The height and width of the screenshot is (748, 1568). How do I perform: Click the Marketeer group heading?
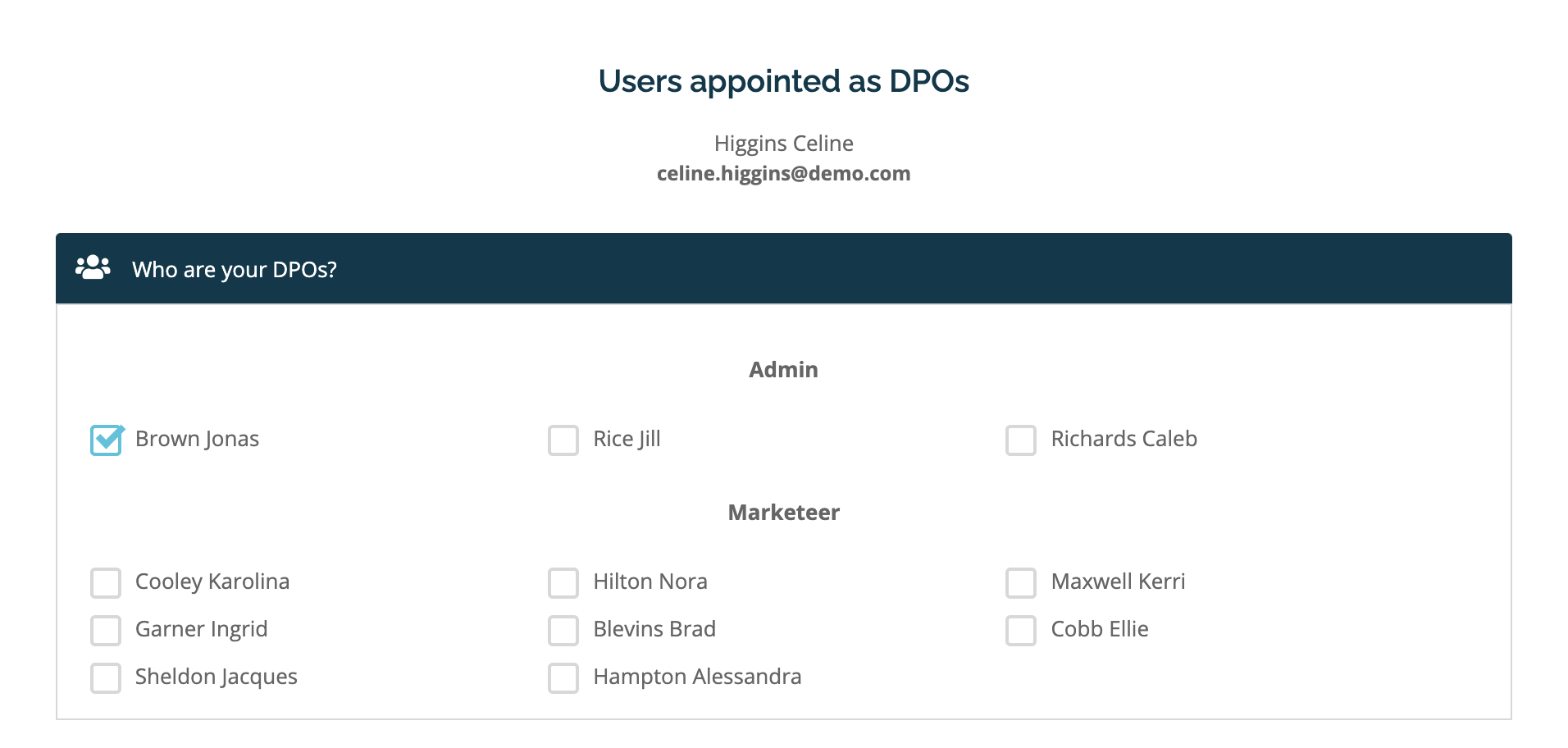(783, 513)
